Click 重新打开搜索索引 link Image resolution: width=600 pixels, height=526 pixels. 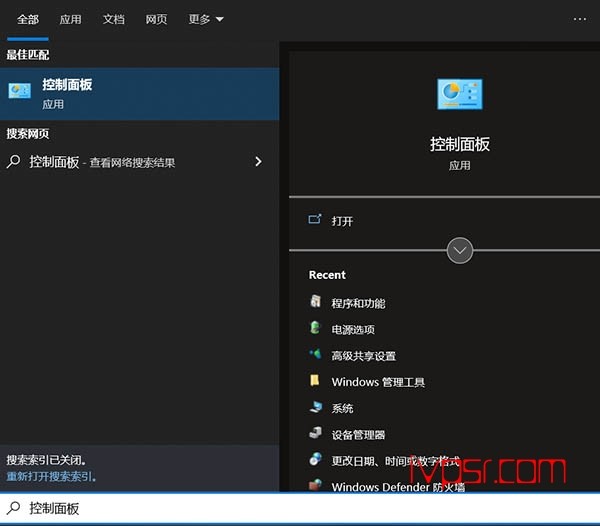coord(51,477)
